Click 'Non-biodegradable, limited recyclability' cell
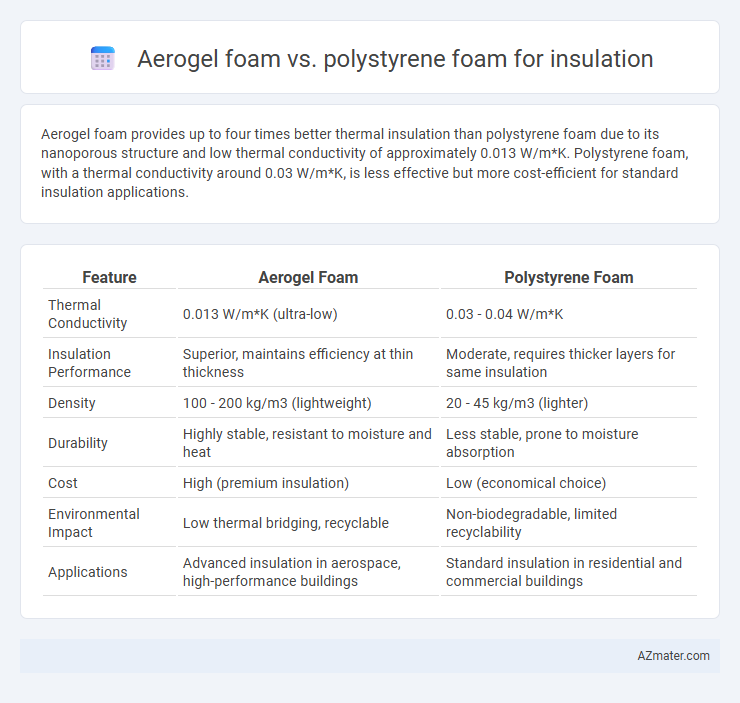This screenshot has height=703, width=740. (x=569, y=523)
